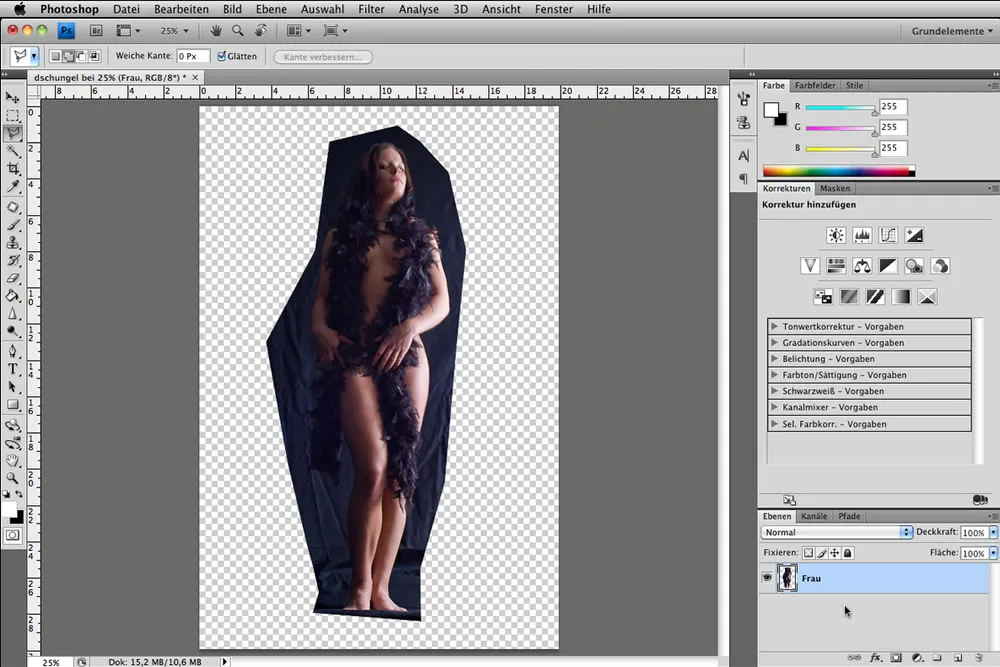1000x667 pixels.
Task: Activate the Crop tool
Action: (13, 167)
